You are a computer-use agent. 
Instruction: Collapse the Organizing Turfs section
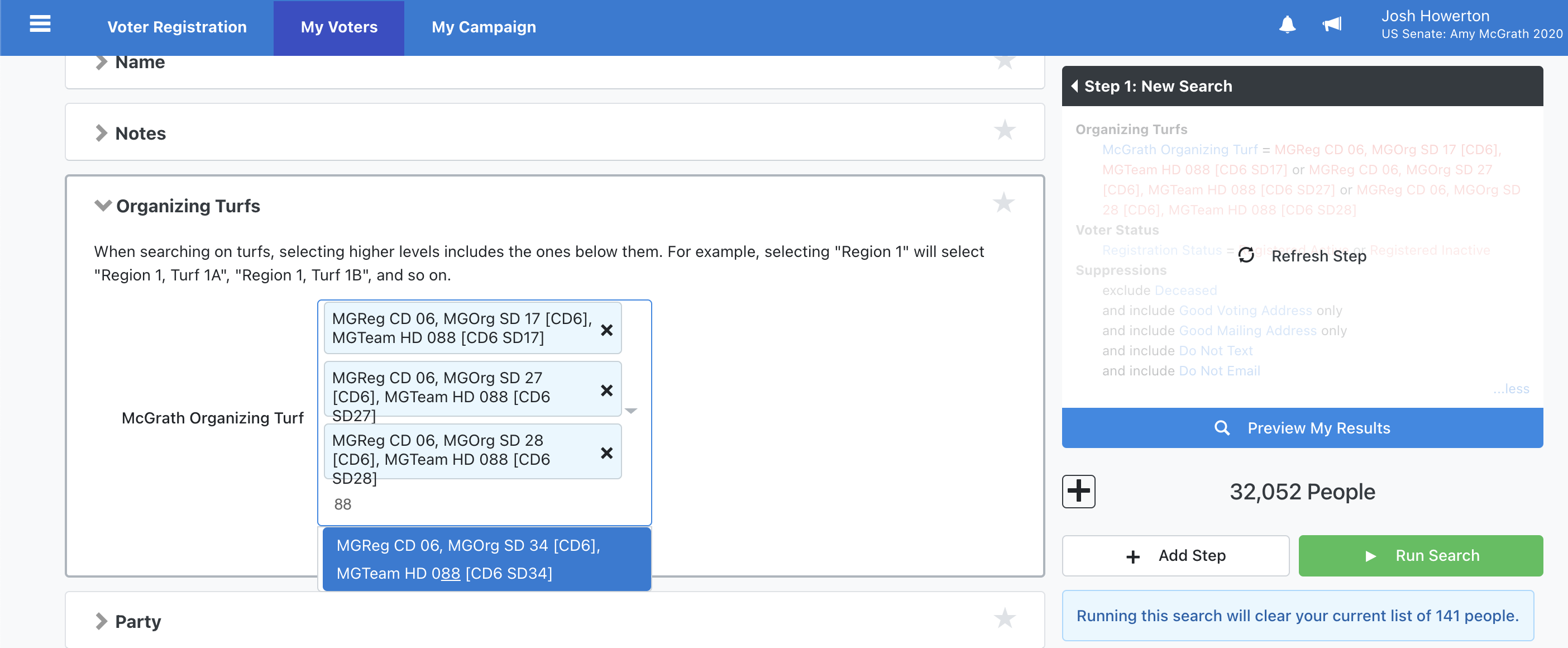(x=103, y=205)
